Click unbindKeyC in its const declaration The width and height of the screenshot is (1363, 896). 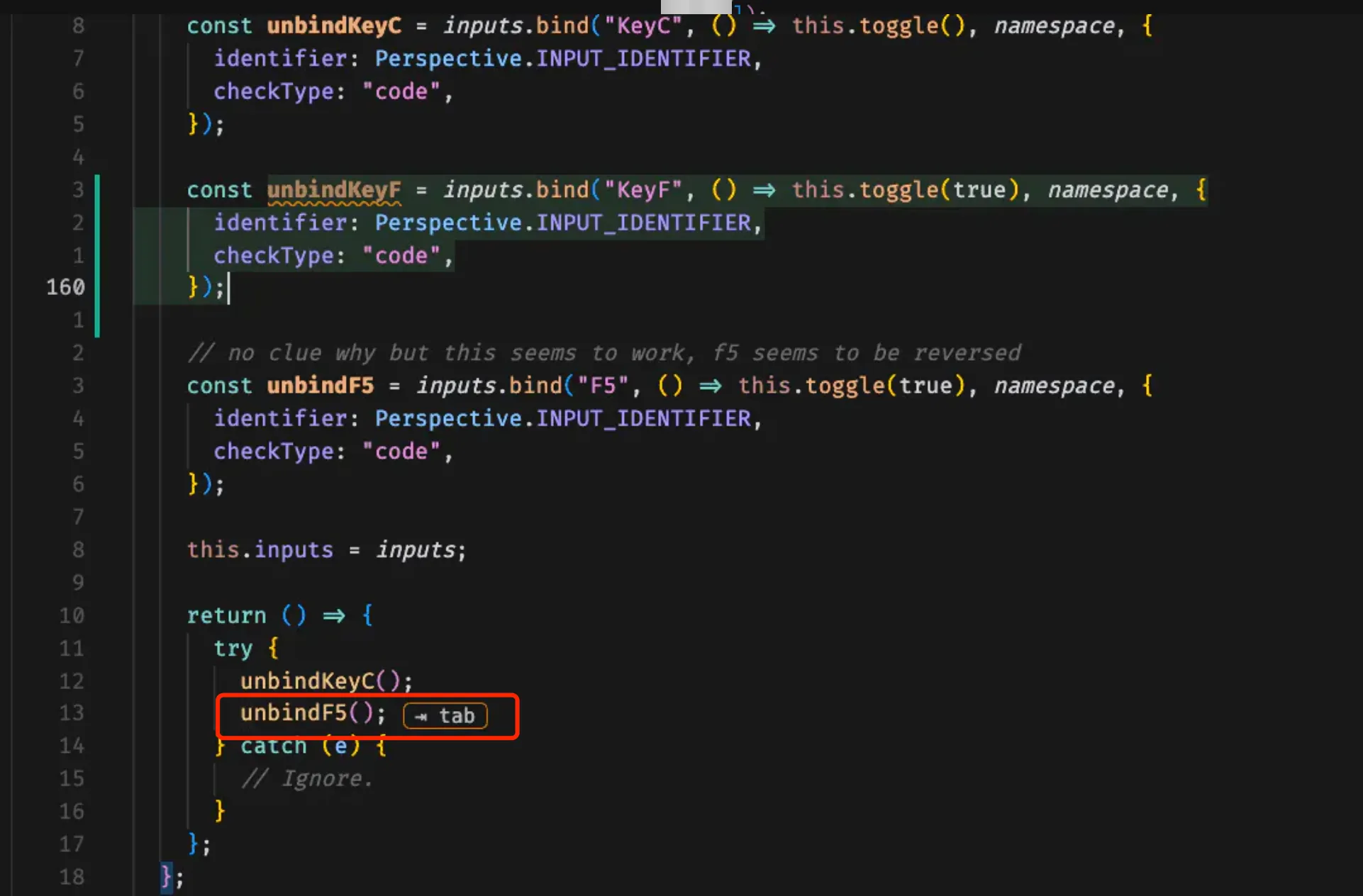(x=333, y=26)
